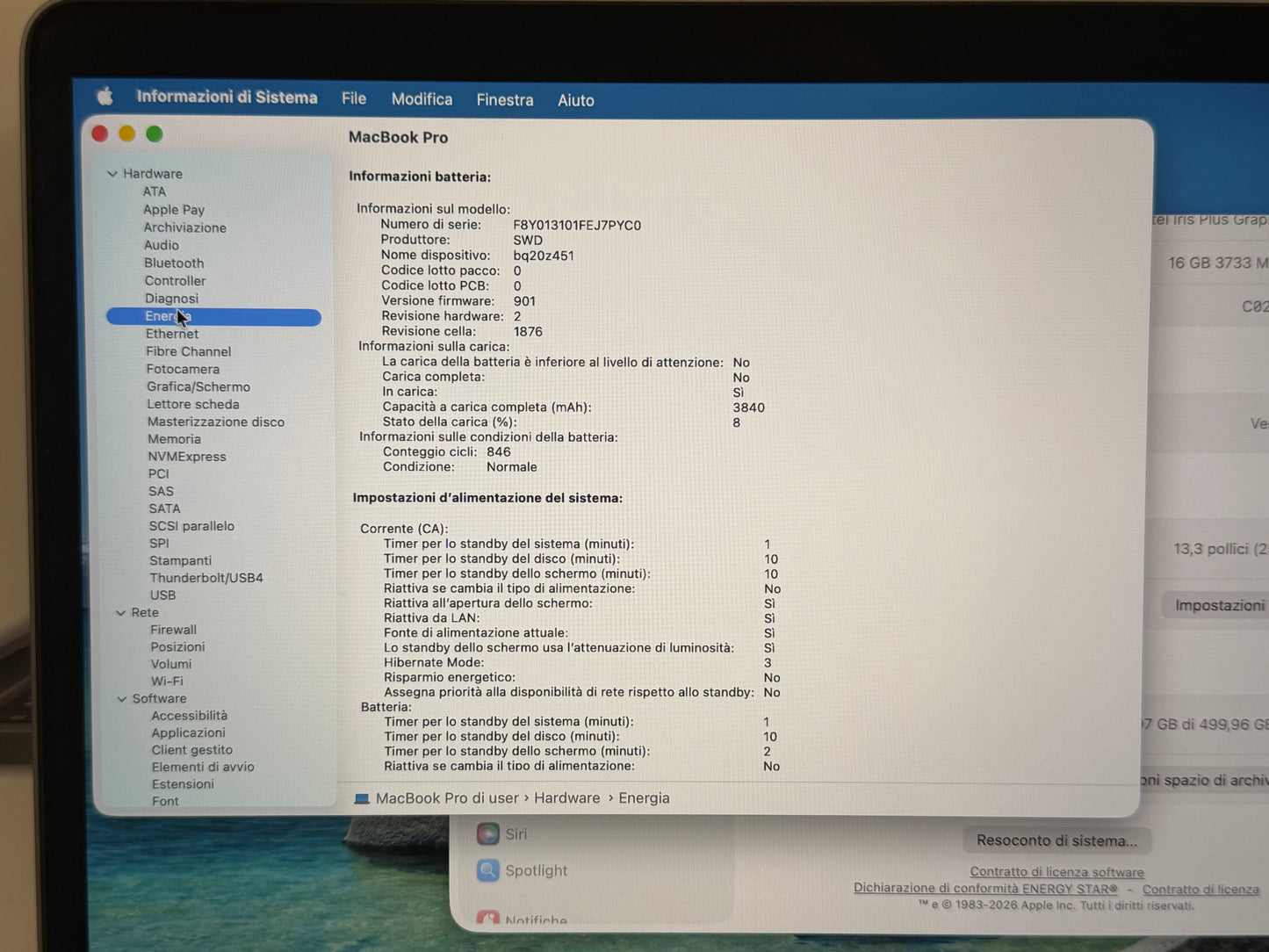The height and width of the screenshot is (952, 1269).
Task: Select SATA in the sidebar
Action: [164, 508]
